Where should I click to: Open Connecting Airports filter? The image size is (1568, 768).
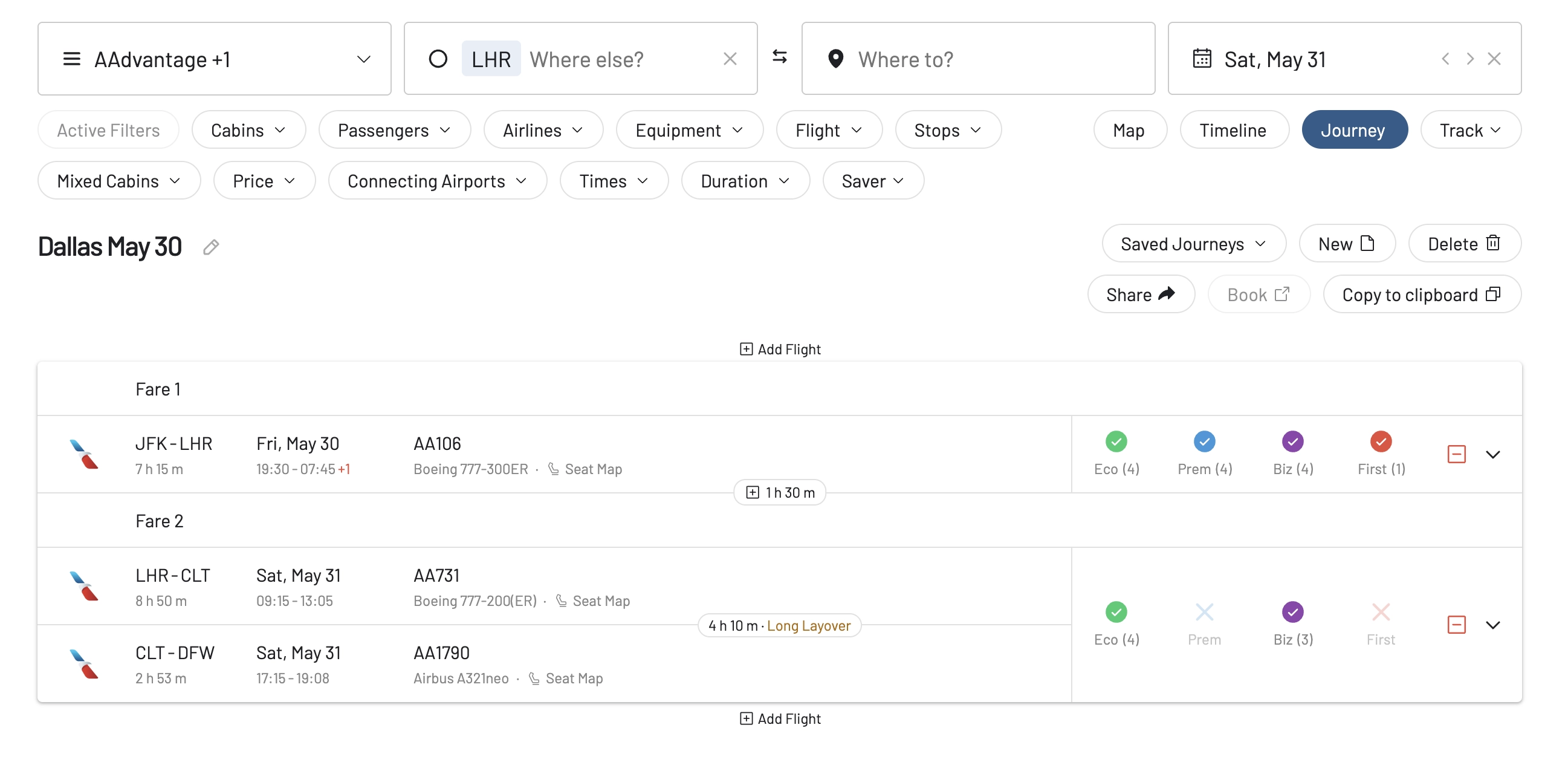437,181
